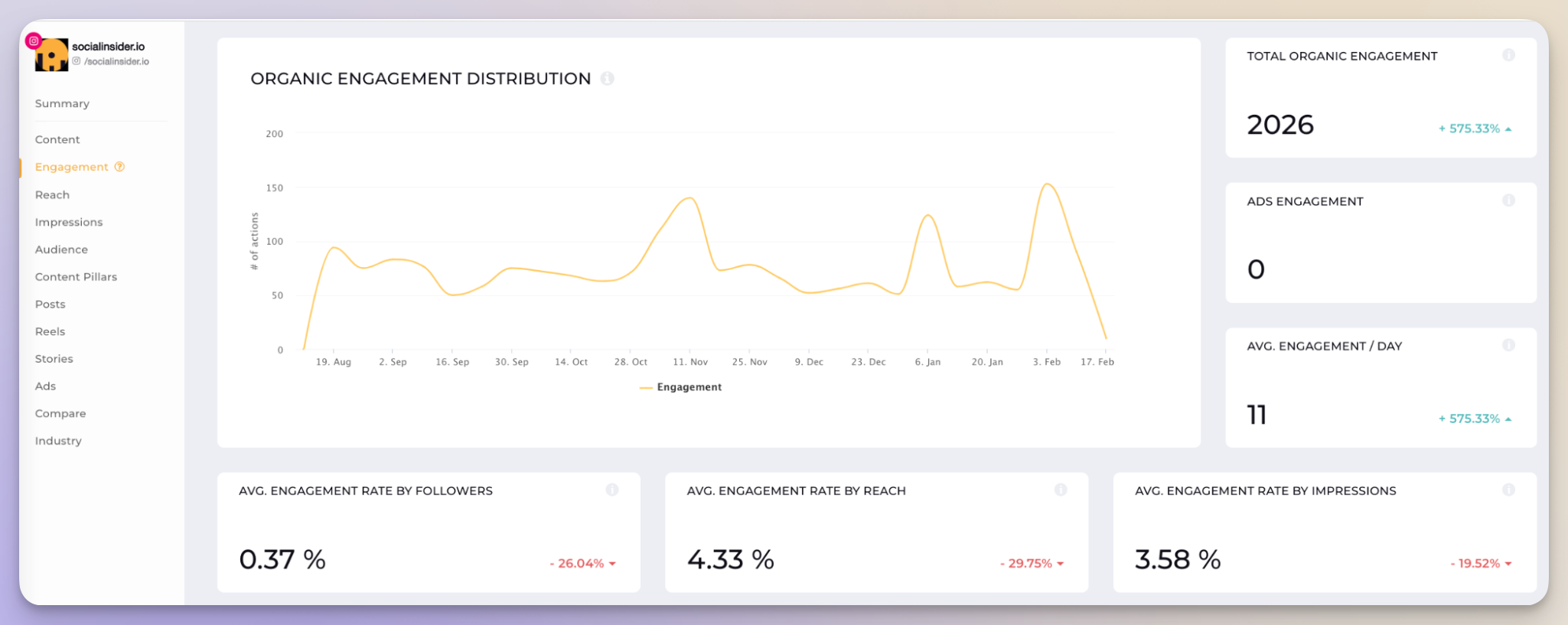Click the 3. Feb label on chart axis
Image resolution: width=1568 pixels, height=625 pixels.
pyautogui.click(x=1046, y=362)
